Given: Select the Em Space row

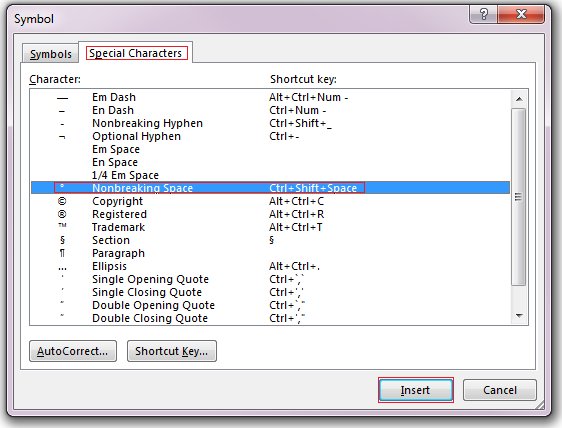Looking at the screenshot, I should tap(270, 149).
